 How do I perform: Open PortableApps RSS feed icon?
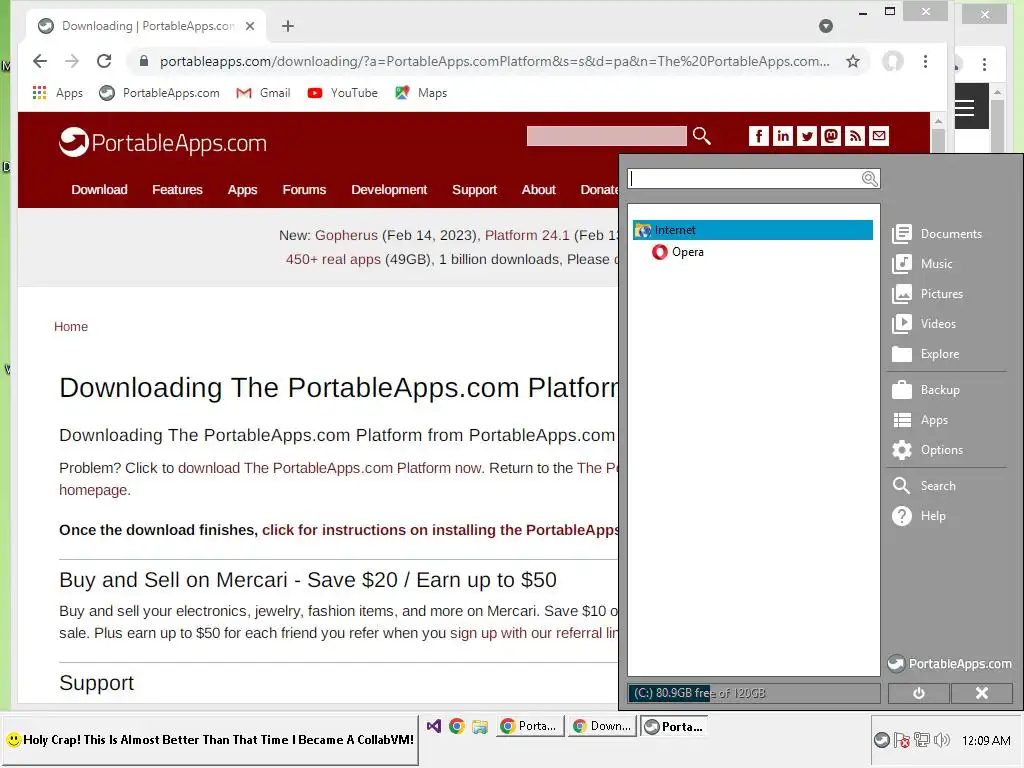(x=855, y=136)
